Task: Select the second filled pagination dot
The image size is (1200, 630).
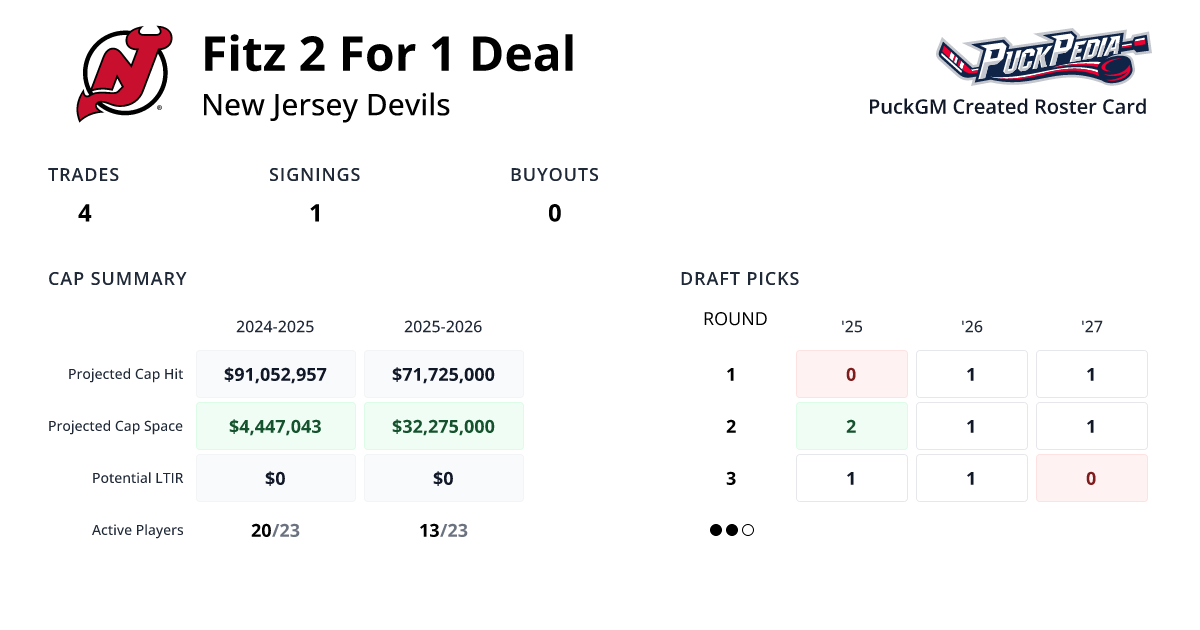Action: tap(732, 530)
